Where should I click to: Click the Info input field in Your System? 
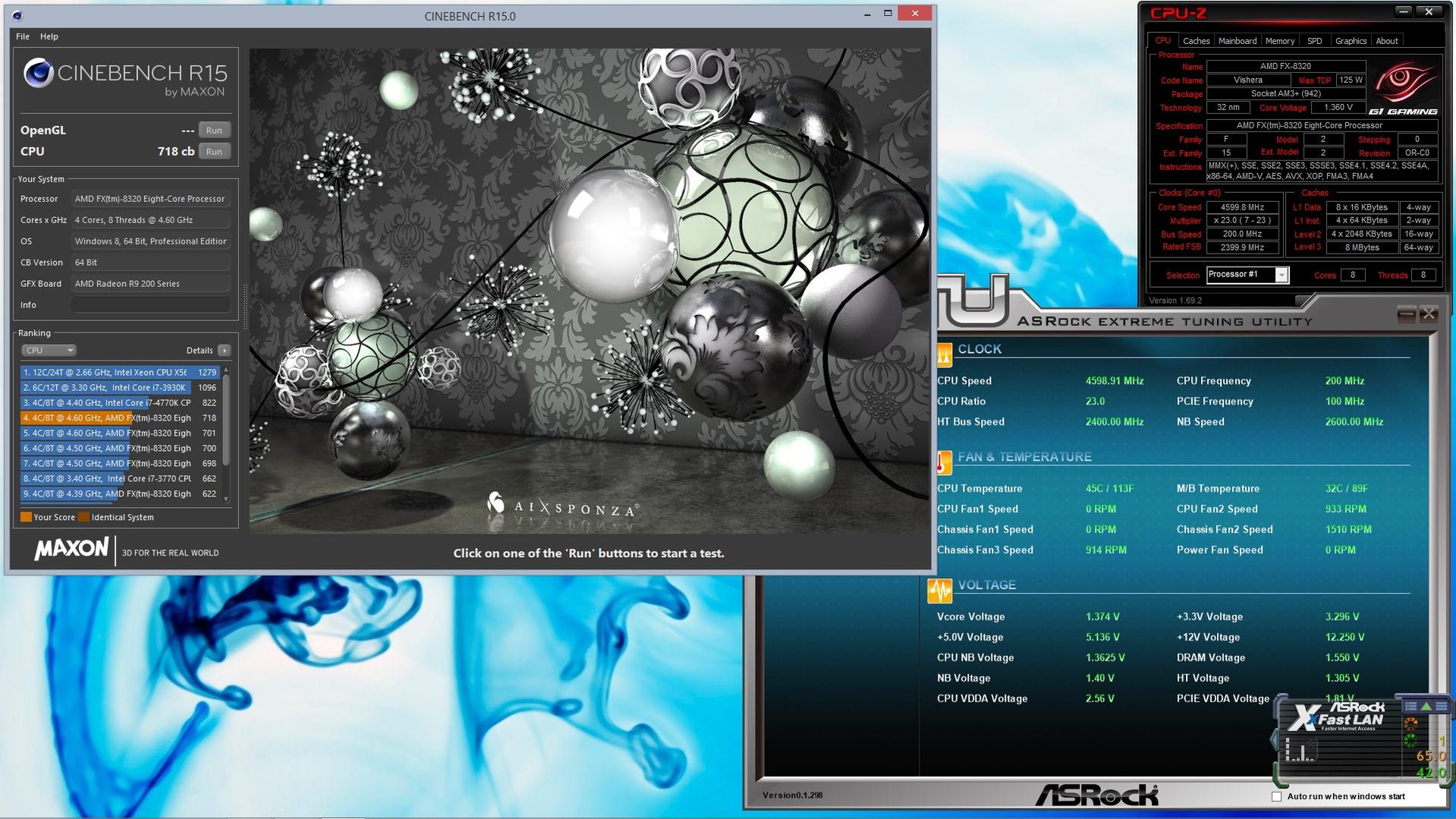150,305
